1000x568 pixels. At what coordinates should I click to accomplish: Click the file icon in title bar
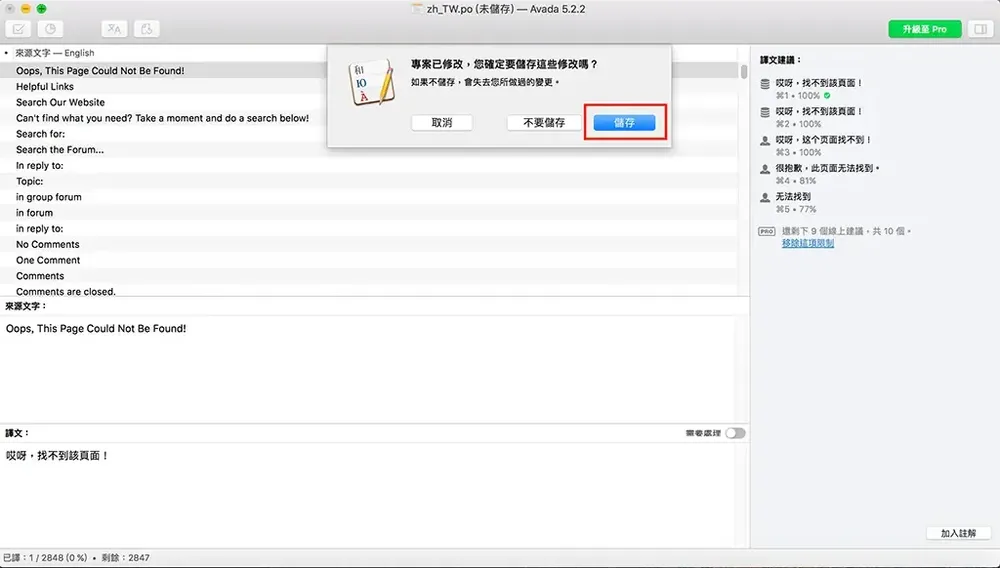pos(417,9)
